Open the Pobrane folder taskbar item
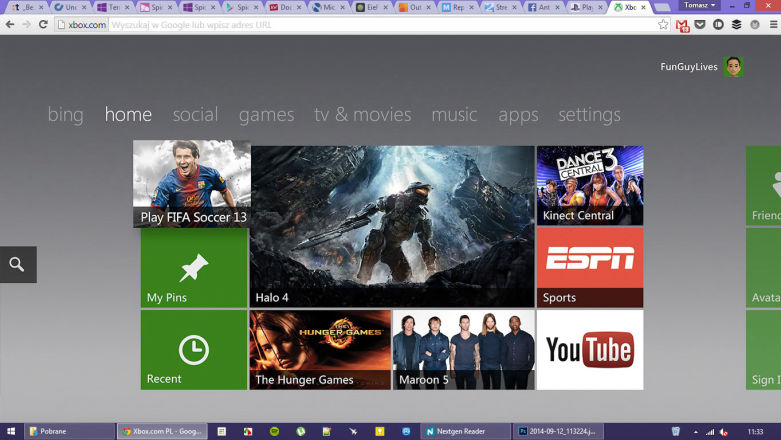The width and height of the screenshot is (781, 440). [69, 432]
